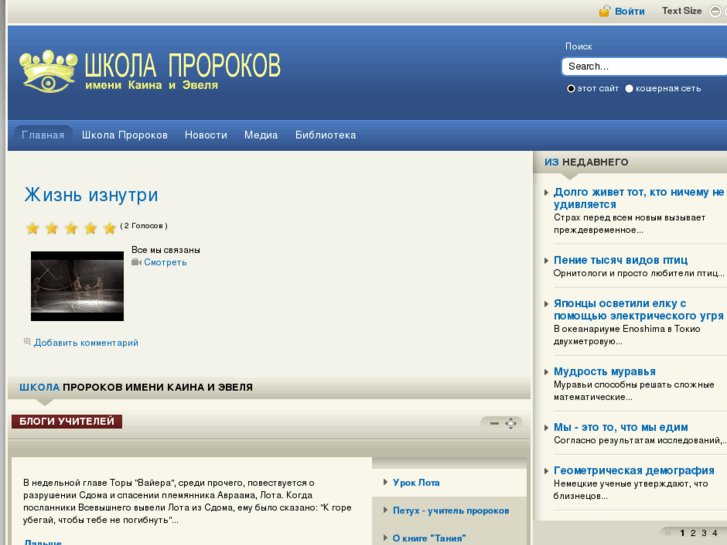This screenshot has width=727, height=545.
Task: Click the (2 Голосов) vote count text
Action: [144, 226]
